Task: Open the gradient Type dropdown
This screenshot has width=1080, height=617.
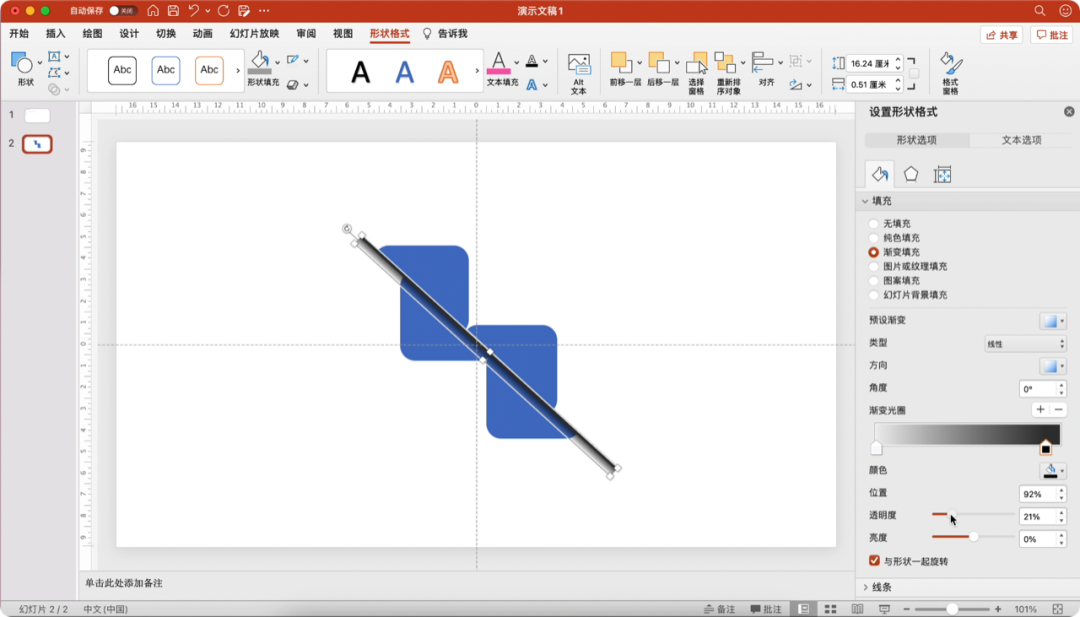Action: point(1025,344)
